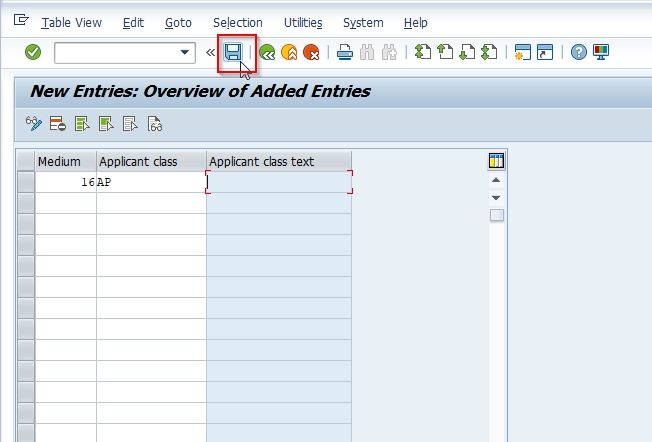Open the Table View menu
The height and width of the screenshot is (442, 652).
(72, 22)
